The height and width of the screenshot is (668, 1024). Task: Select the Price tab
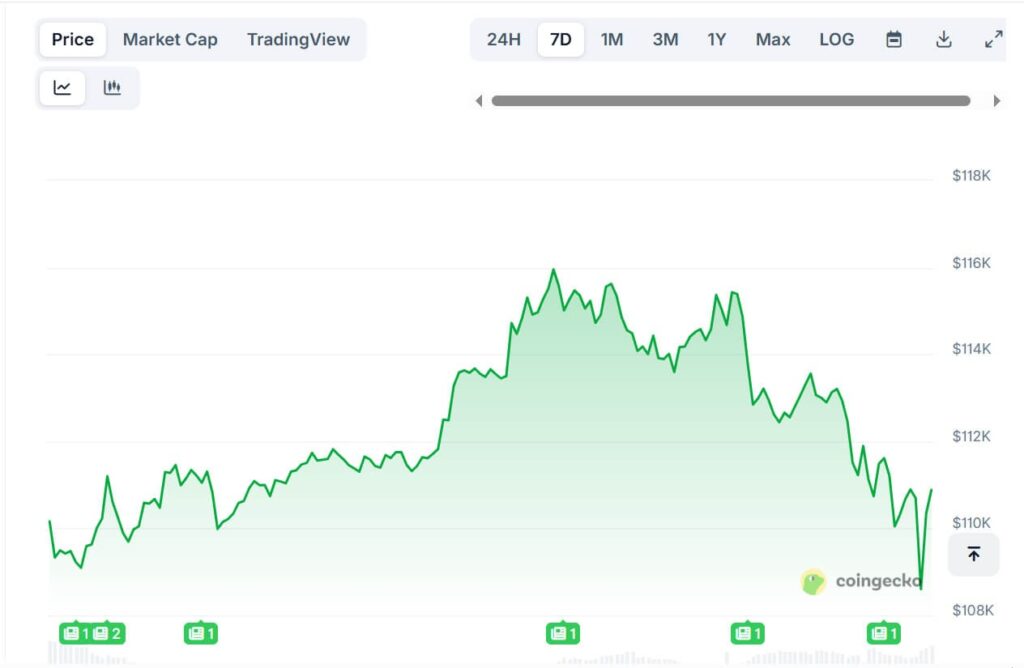pos(73,40)
